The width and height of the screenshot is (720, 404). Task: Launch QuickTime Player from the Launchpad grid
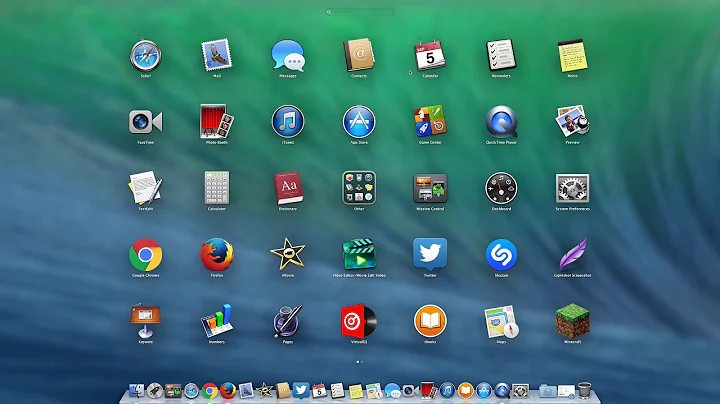tap(501, 122)
